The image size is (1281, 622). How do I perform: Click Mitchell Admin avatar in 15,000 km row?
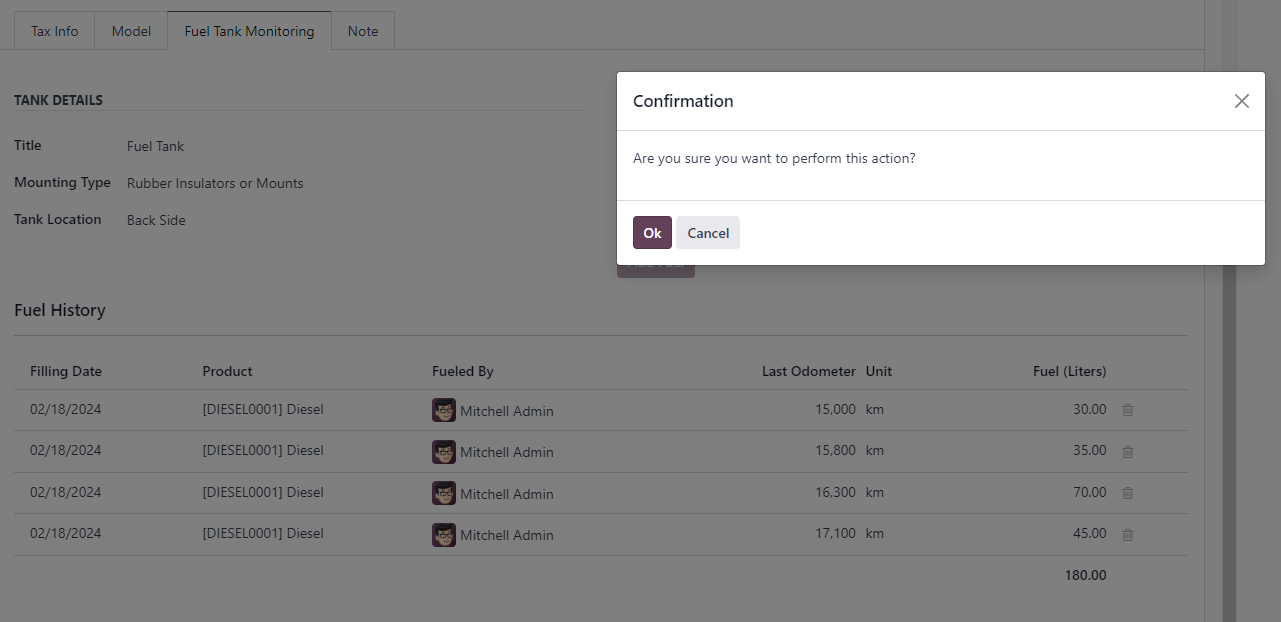[444, 410]
